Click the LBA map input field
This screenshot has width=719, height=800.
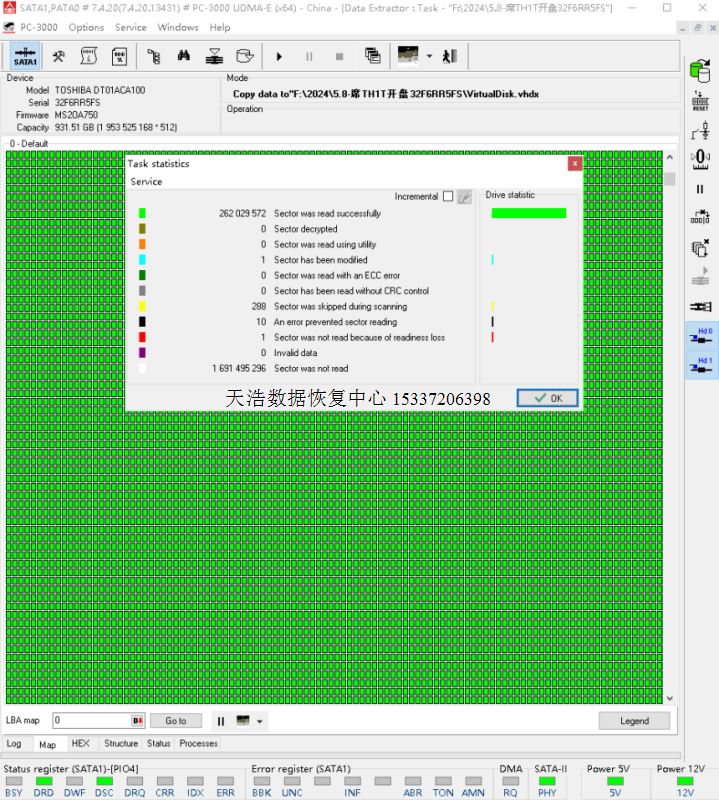click(x=92, y=721)
